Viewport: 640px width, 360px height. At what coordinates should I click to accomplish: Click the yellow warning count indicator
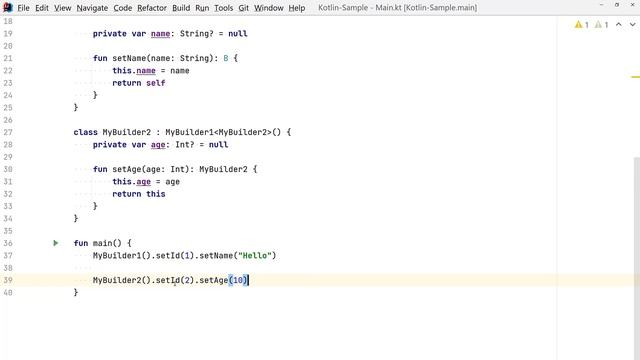[582, 25]
